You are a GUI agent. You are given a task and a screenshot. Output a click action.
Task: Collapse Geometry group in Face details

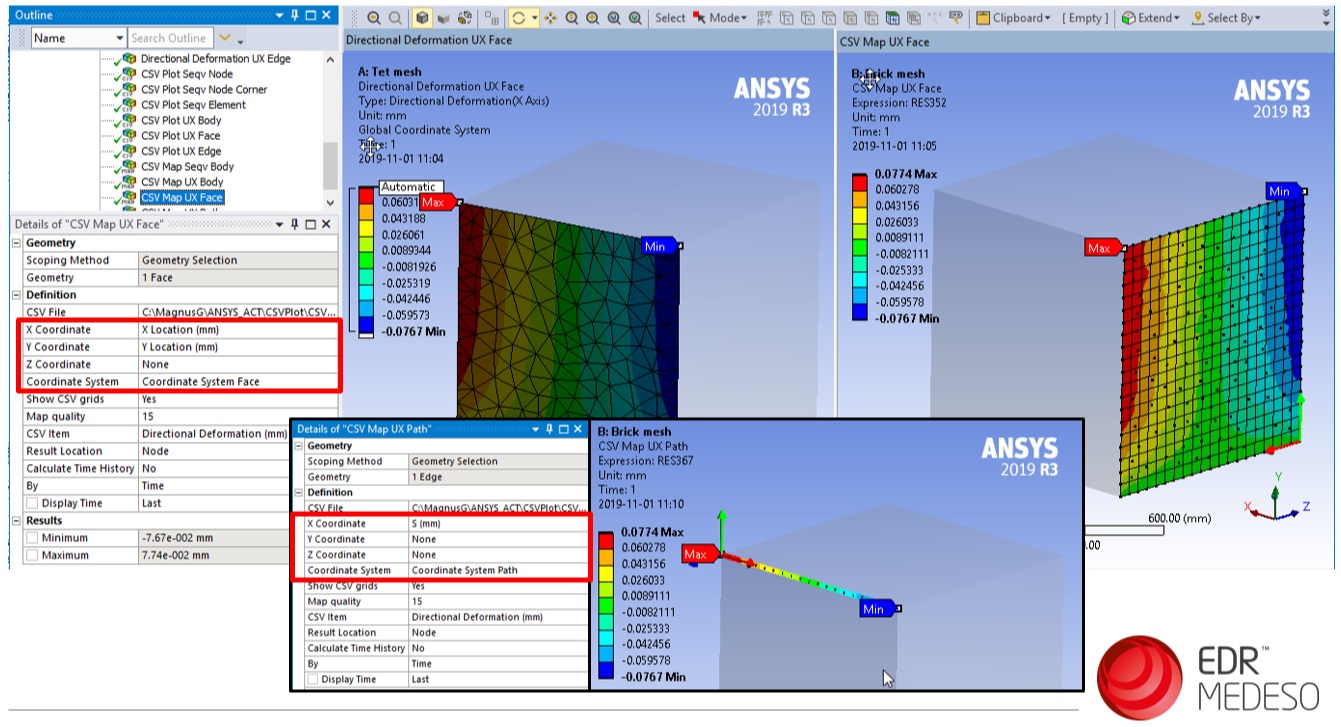point(16,243)
